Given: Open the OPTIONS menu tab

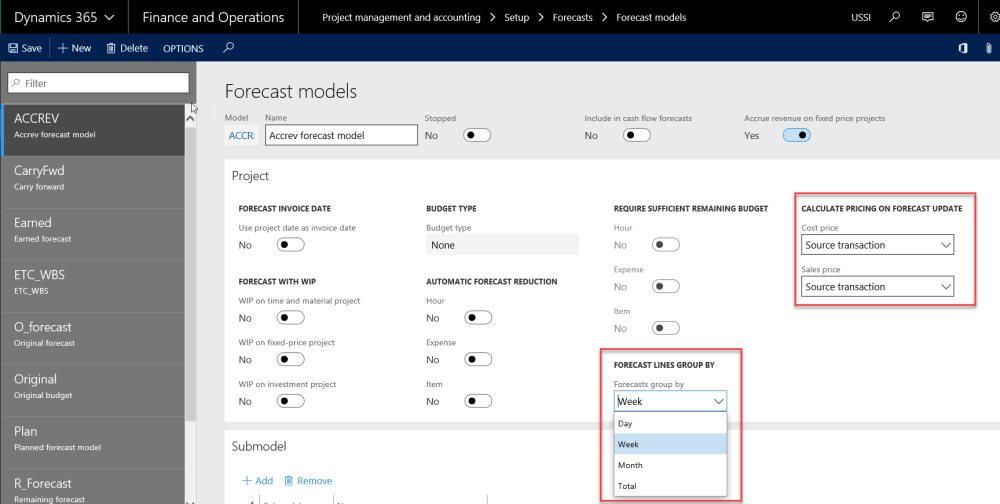Looking at the screenshot, I should pos(183,48).
